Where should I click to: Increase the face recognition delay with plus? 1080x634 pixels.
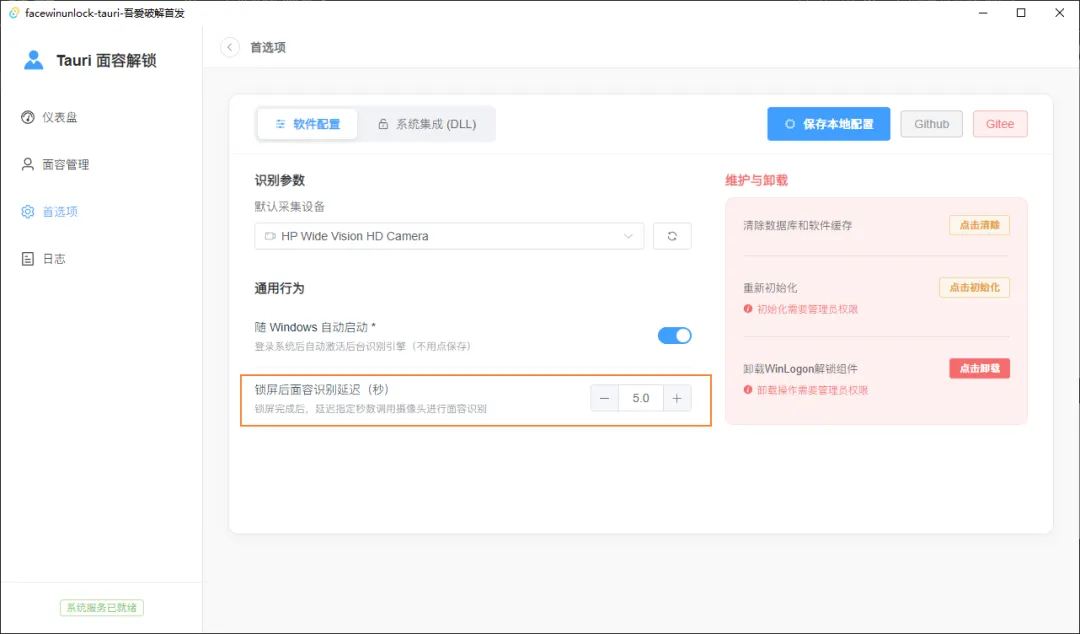pyautogui.click(x=677, y=398)
